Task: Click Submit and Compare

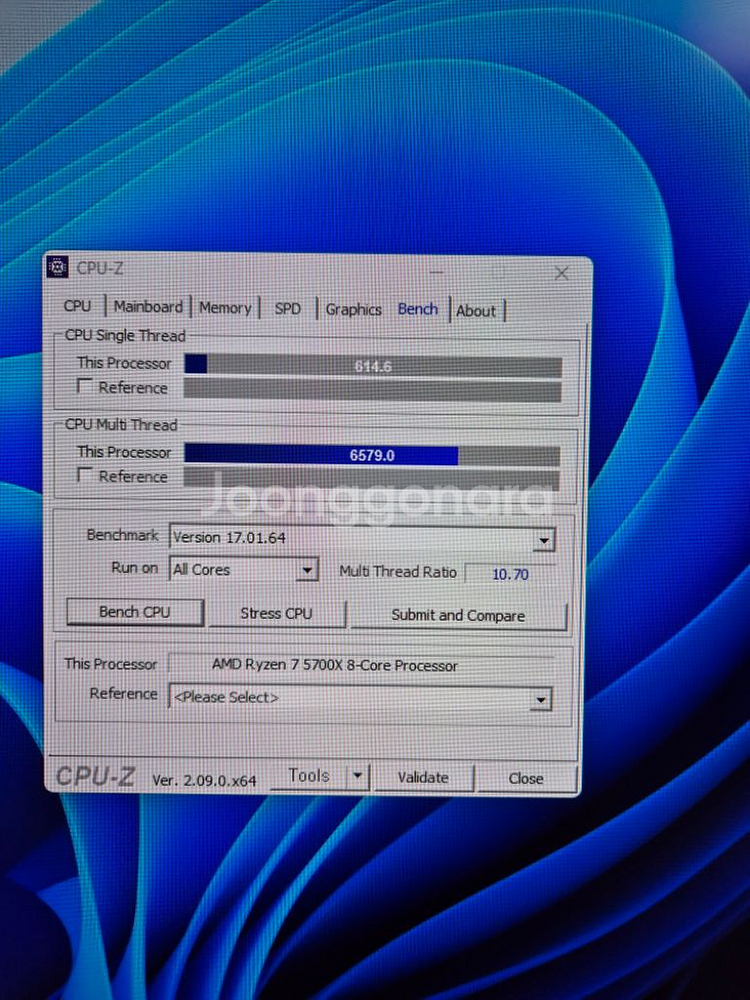Action: coord(458,615)
